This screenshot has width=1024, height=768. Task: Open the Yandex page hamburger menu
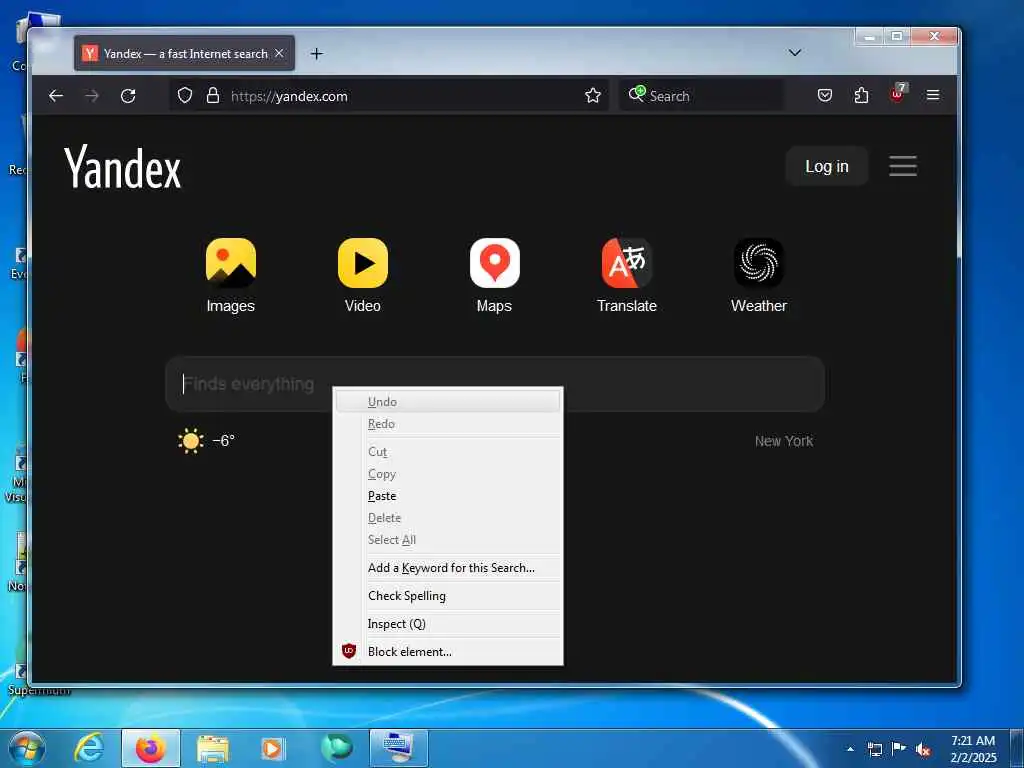[x=903, y=166]
